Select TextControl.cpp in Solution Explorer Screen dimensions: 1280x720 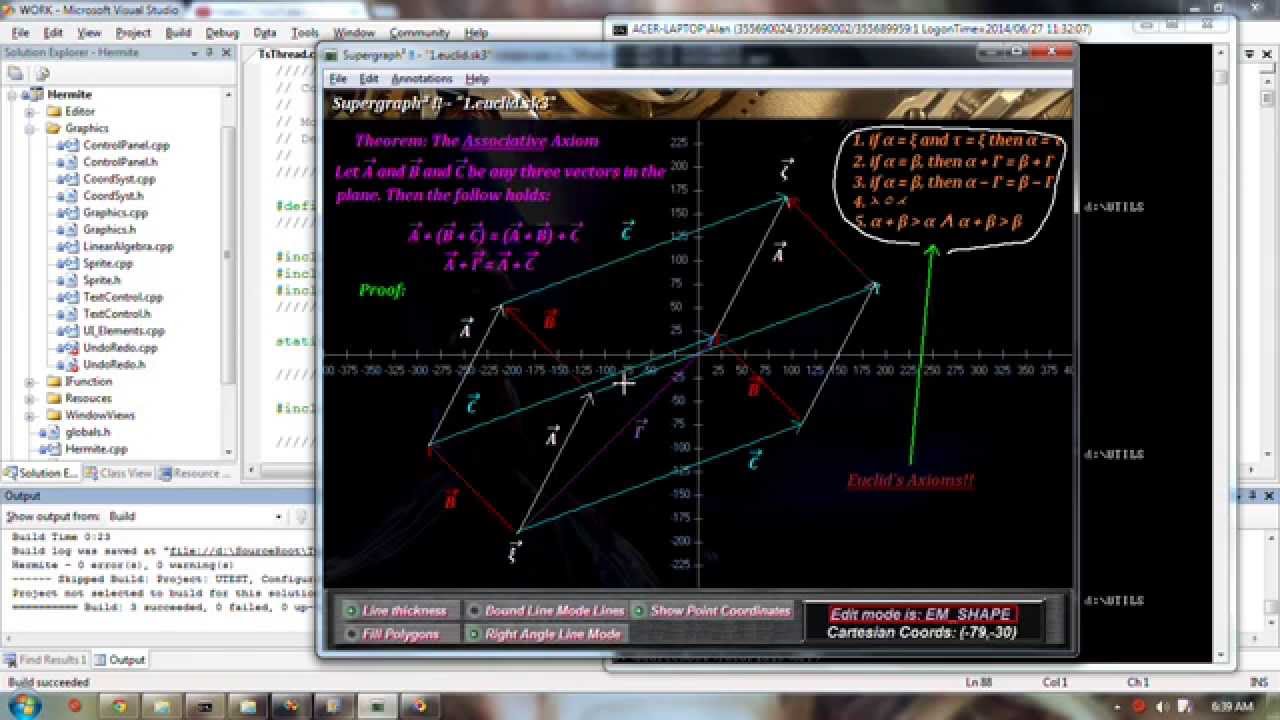(123, 297)
